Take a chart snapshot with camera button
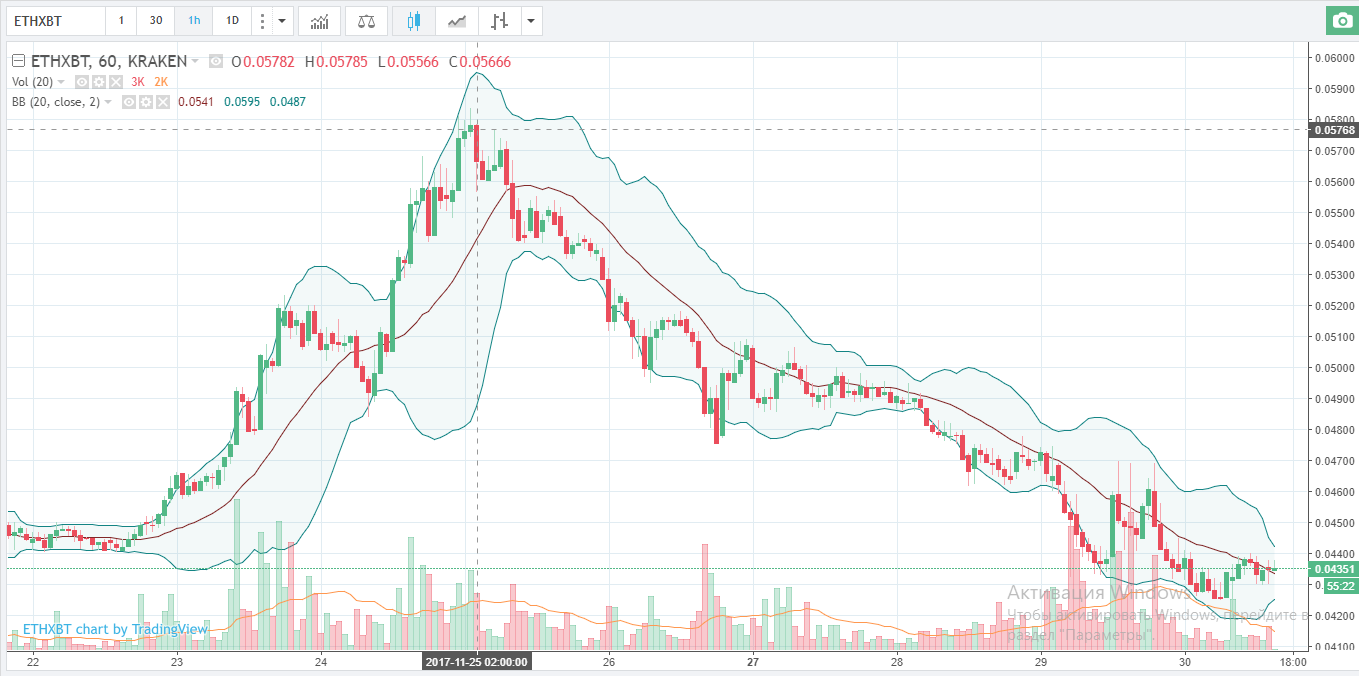 1340,20
